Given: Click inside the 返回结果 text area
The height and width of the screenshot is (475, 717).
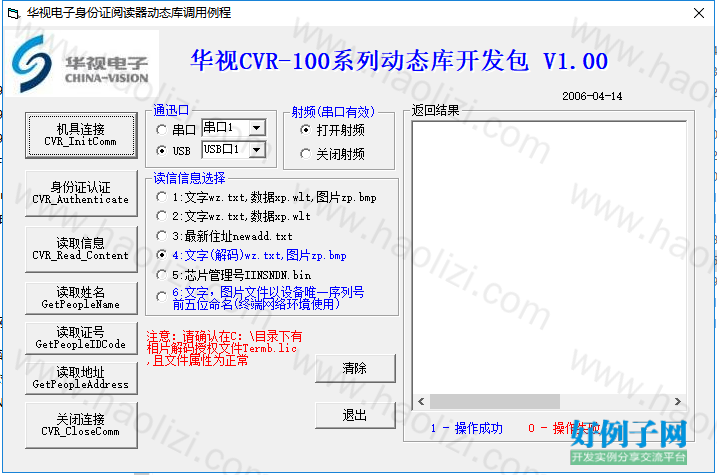Looking at the screenshot, I should click(549, 258).
